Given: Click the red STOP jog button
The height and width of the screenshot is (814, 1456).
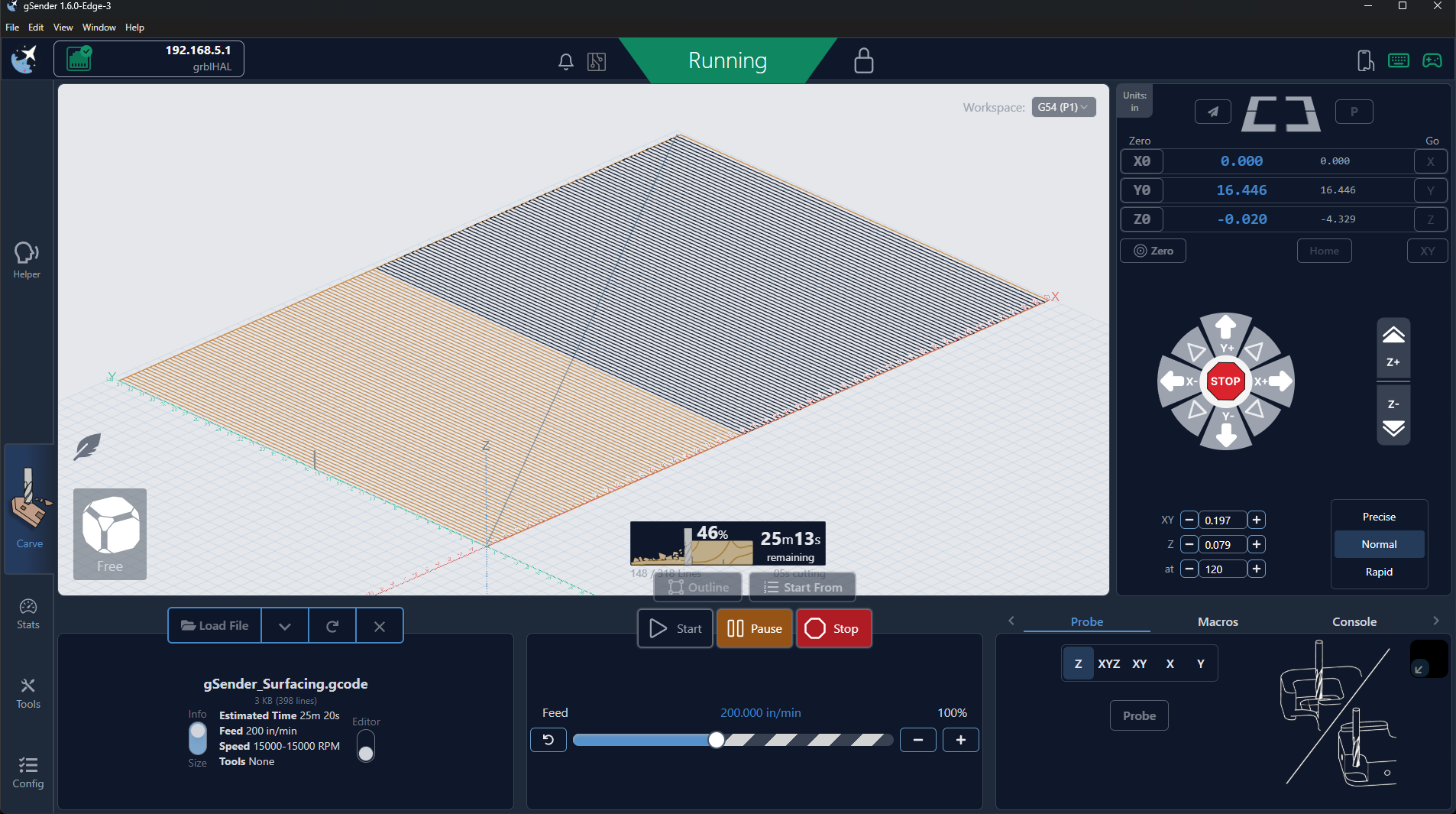Looking at the screenshot, I should point(1225,381).
